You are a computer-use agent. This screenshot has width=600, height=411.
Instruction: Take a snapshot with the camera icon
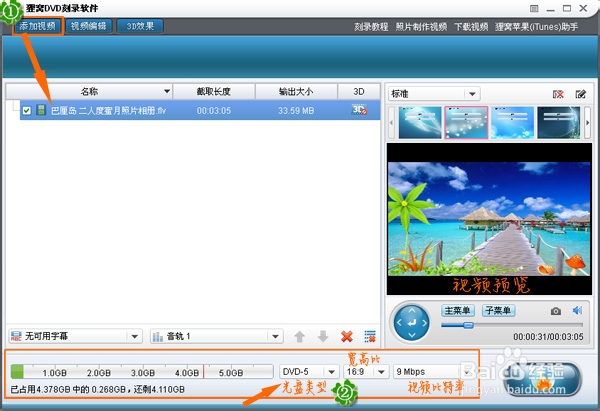[556, 311]
